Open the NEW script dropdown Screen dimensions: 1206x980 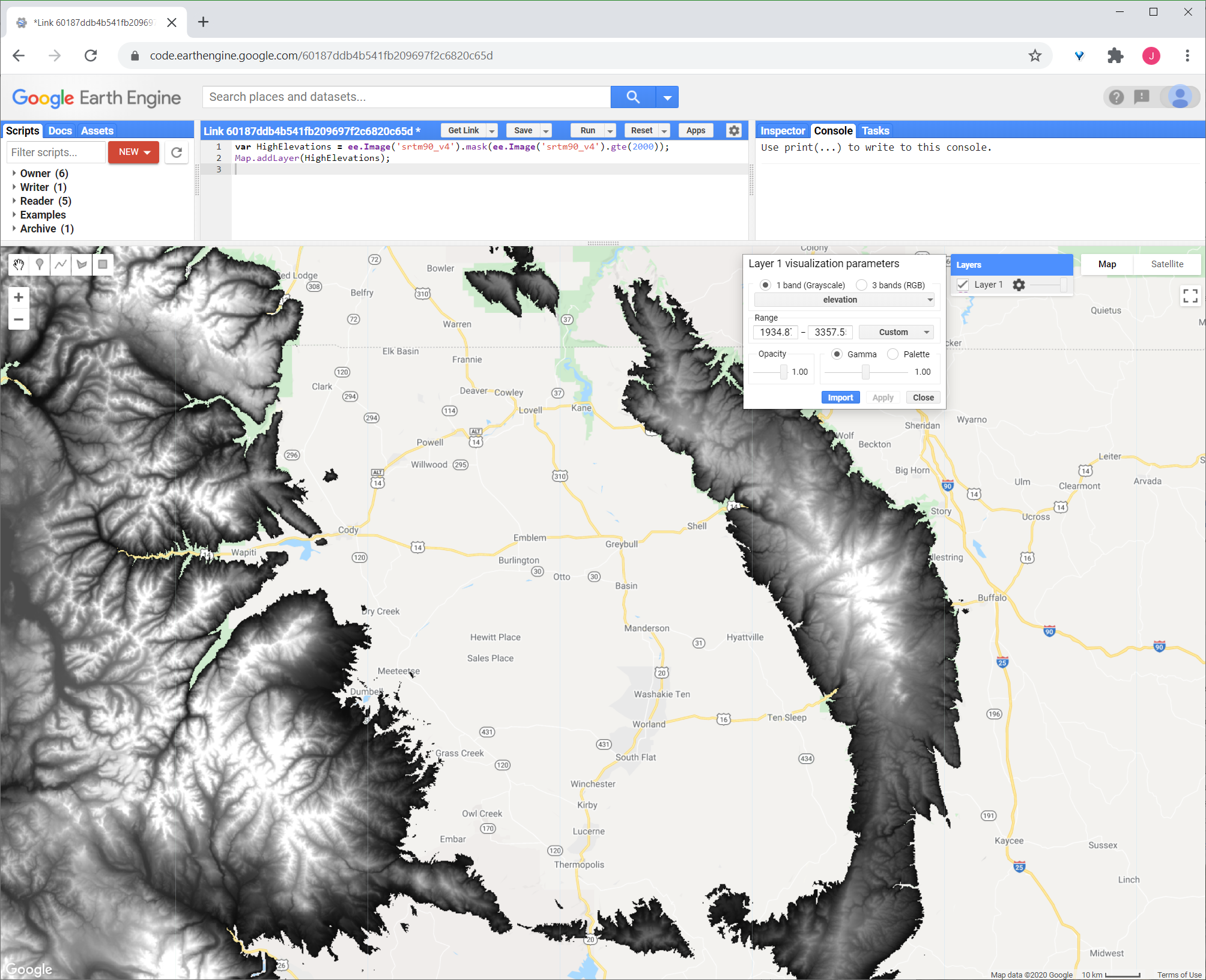[x=133, y=153]
